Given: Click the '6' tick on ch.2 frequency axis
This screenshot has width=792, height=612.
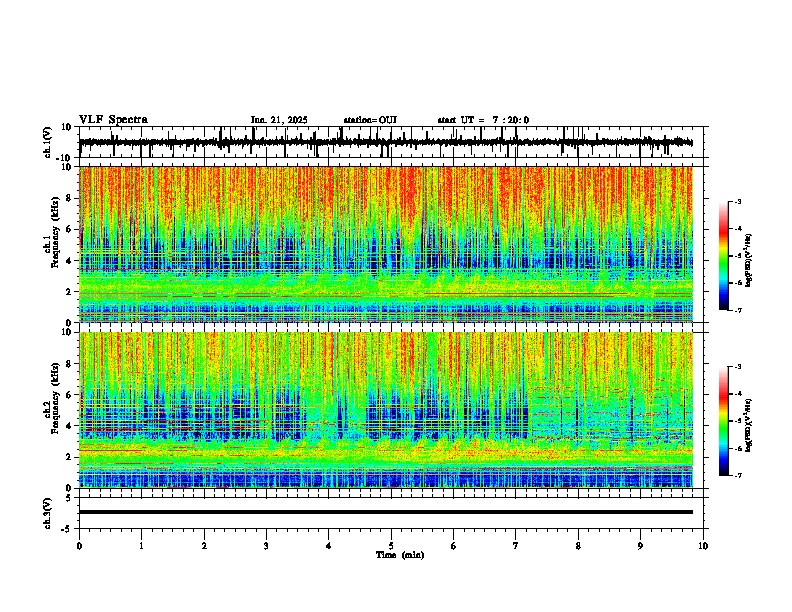Looking at the screenshot, I should coord(69,395).
